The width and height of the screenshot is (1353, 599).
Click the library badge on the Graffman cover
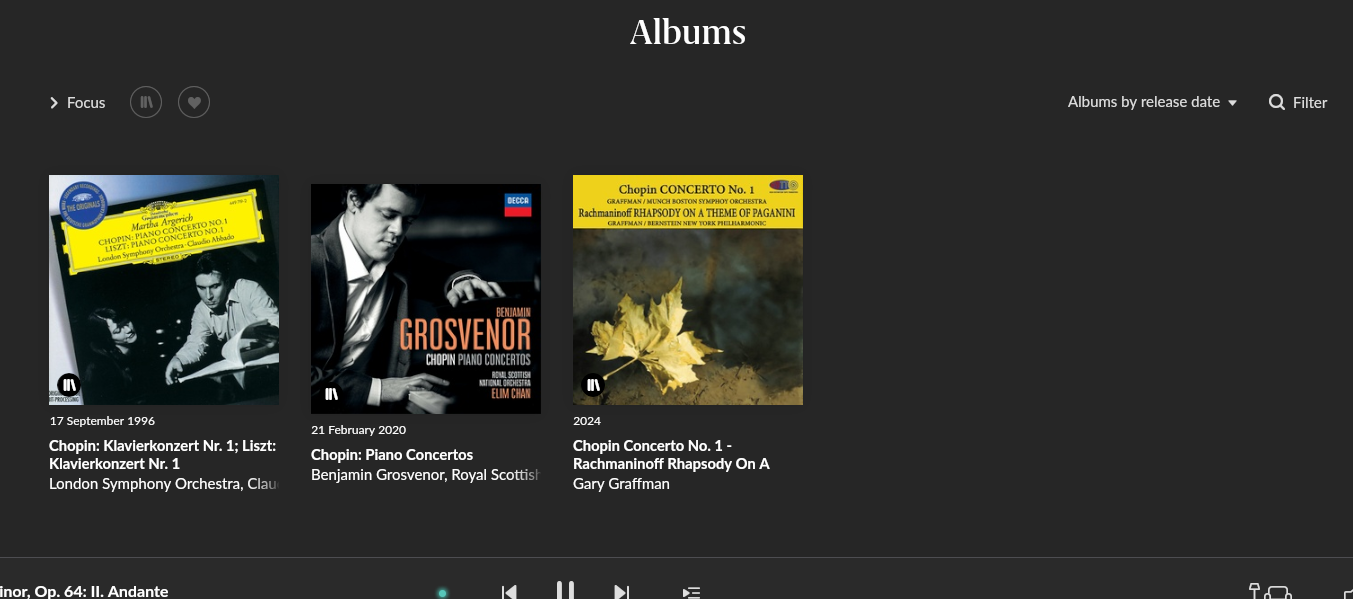(x=593, y=384)
